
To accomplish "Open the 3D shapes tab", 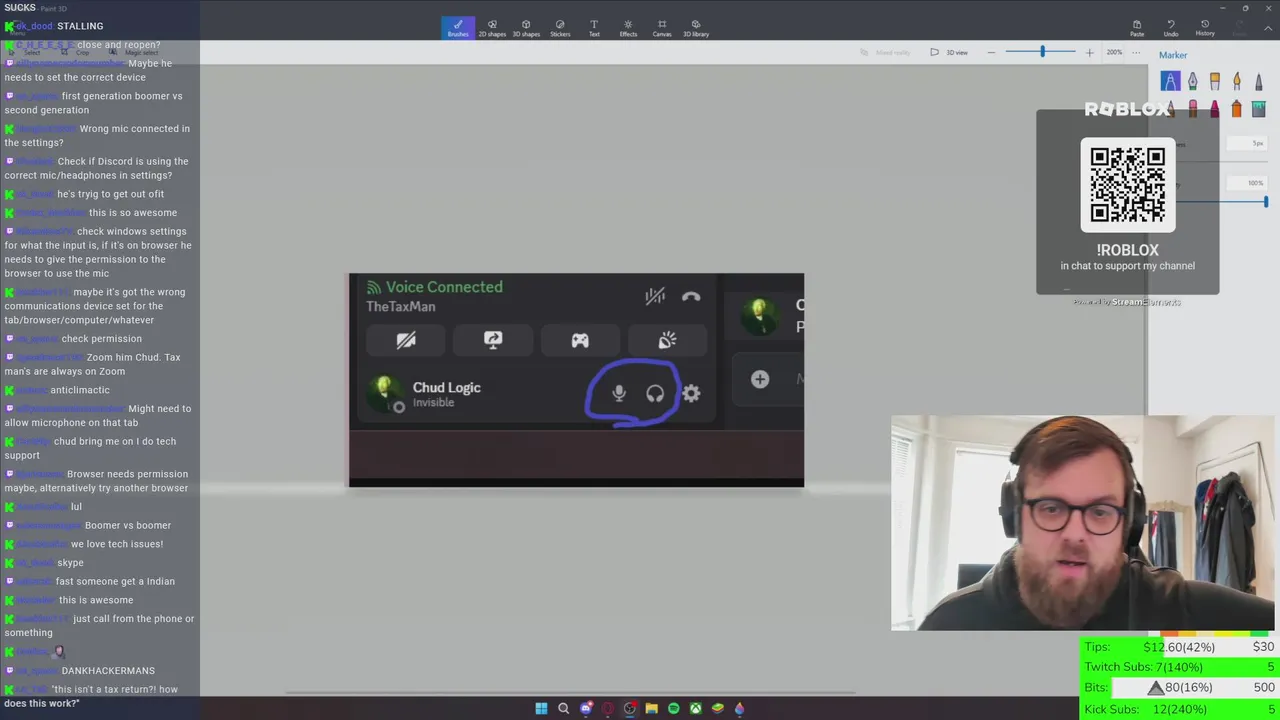I will click(x=526, y=28).
